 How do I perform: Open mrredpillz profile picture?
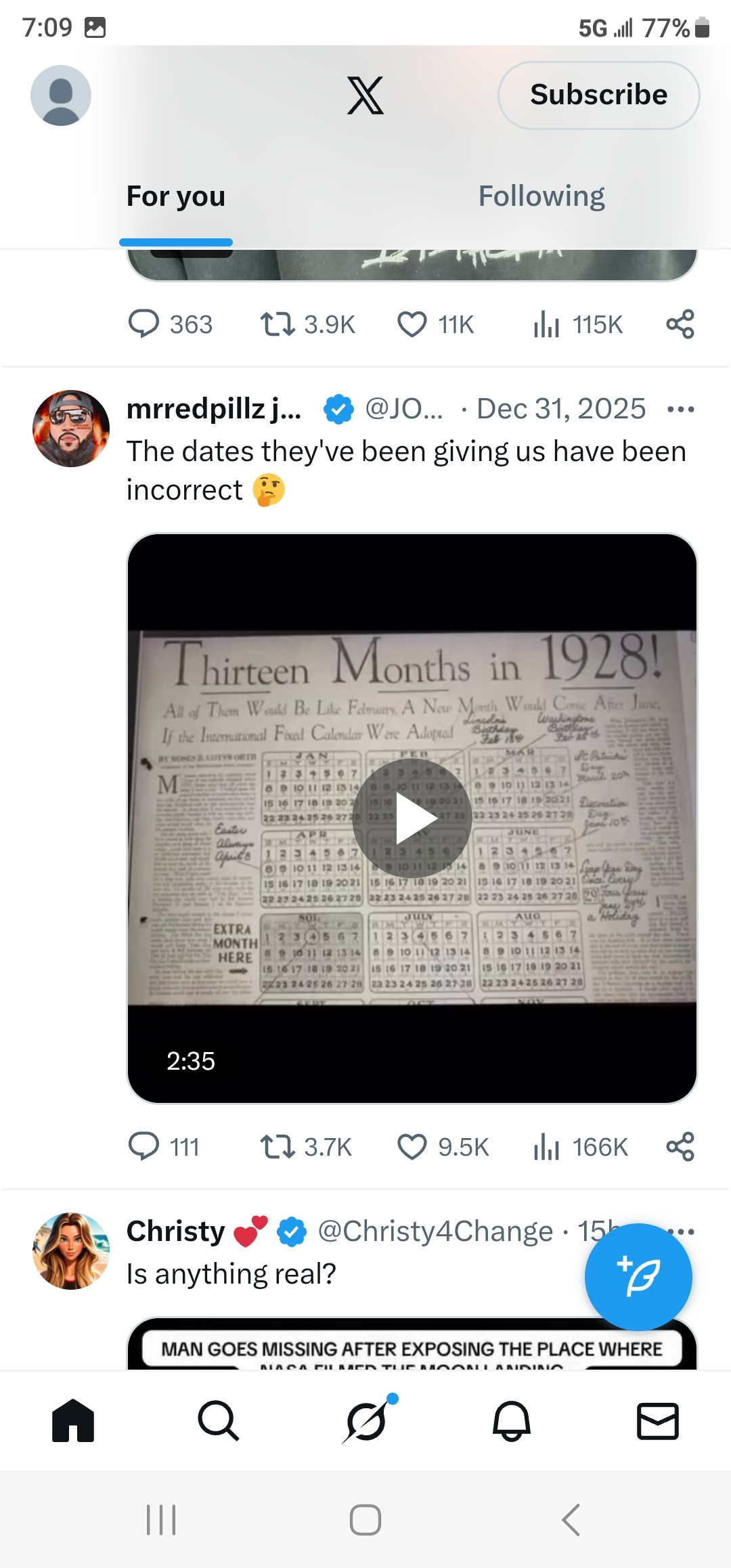pos(71,429)
